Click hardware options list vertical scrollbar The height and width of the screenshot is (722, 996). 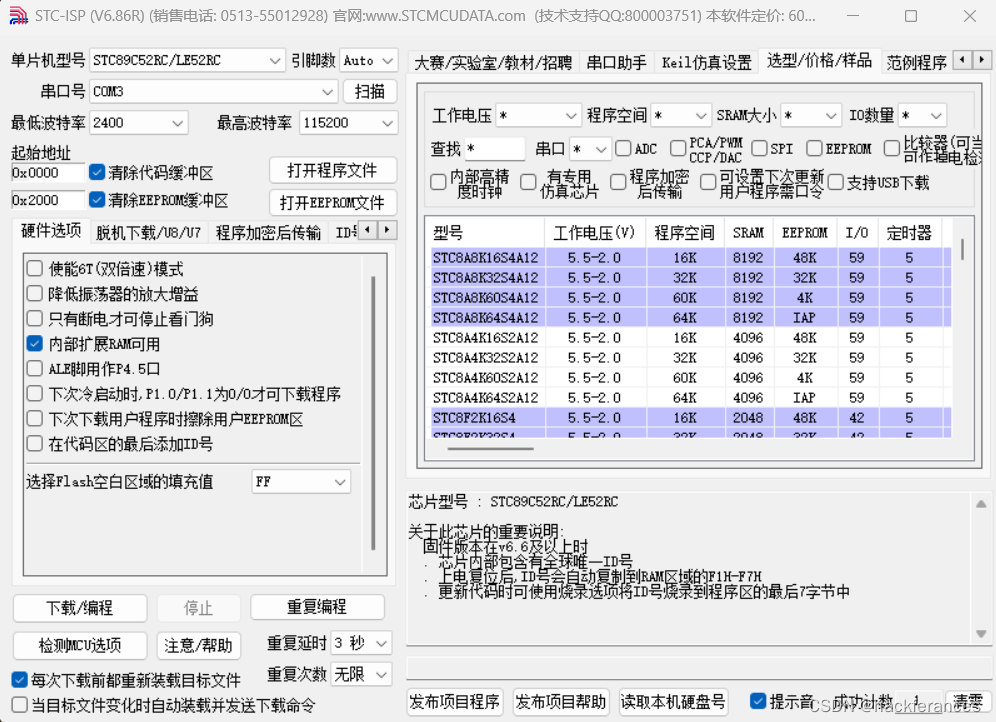(x=374, y=413)
